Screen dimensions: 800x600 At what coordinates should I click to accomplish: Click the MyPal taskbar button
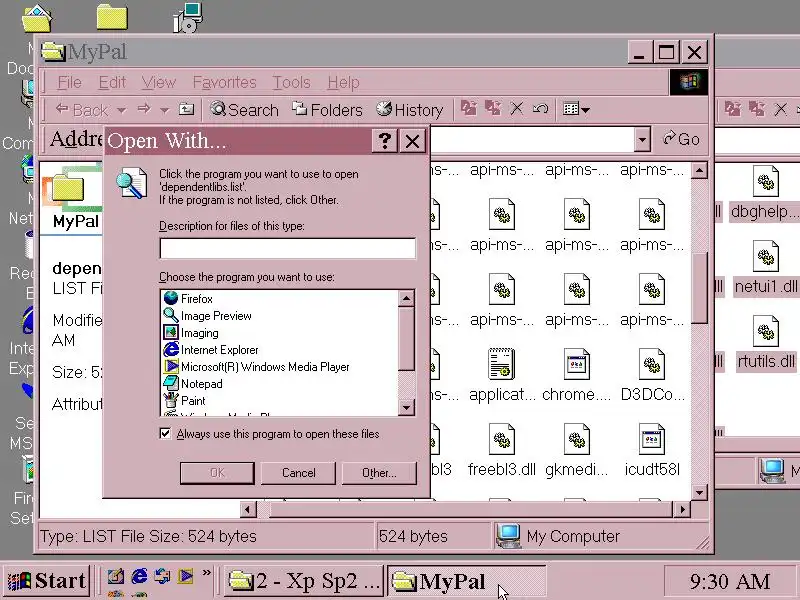click(466, 581)
